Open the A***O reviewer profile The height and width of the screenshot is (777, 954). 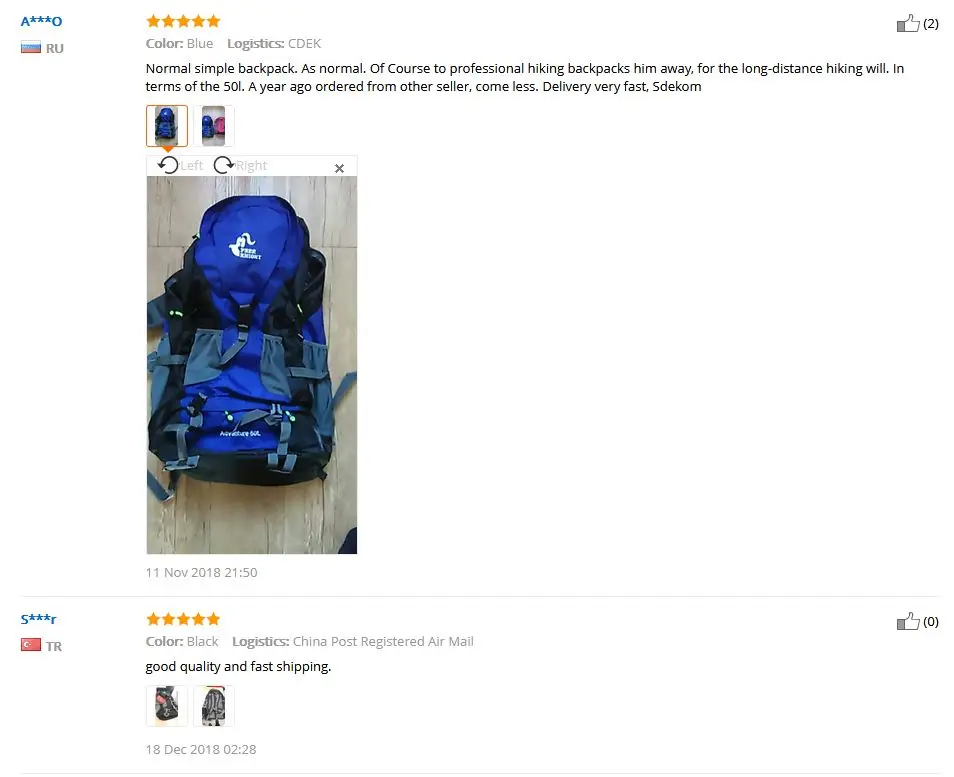41,21
